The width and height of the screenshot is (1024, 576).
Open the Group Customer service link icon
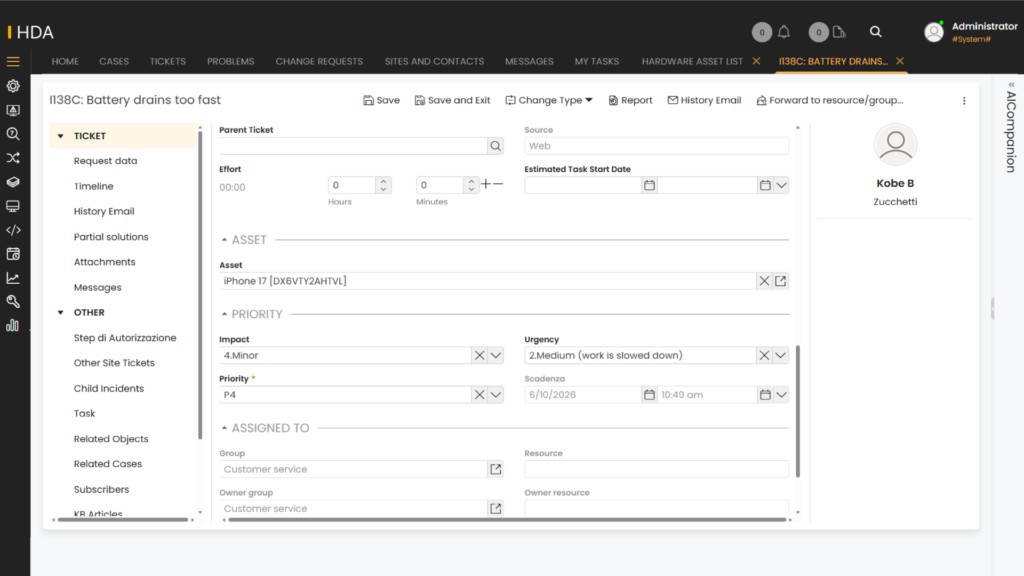496,469
